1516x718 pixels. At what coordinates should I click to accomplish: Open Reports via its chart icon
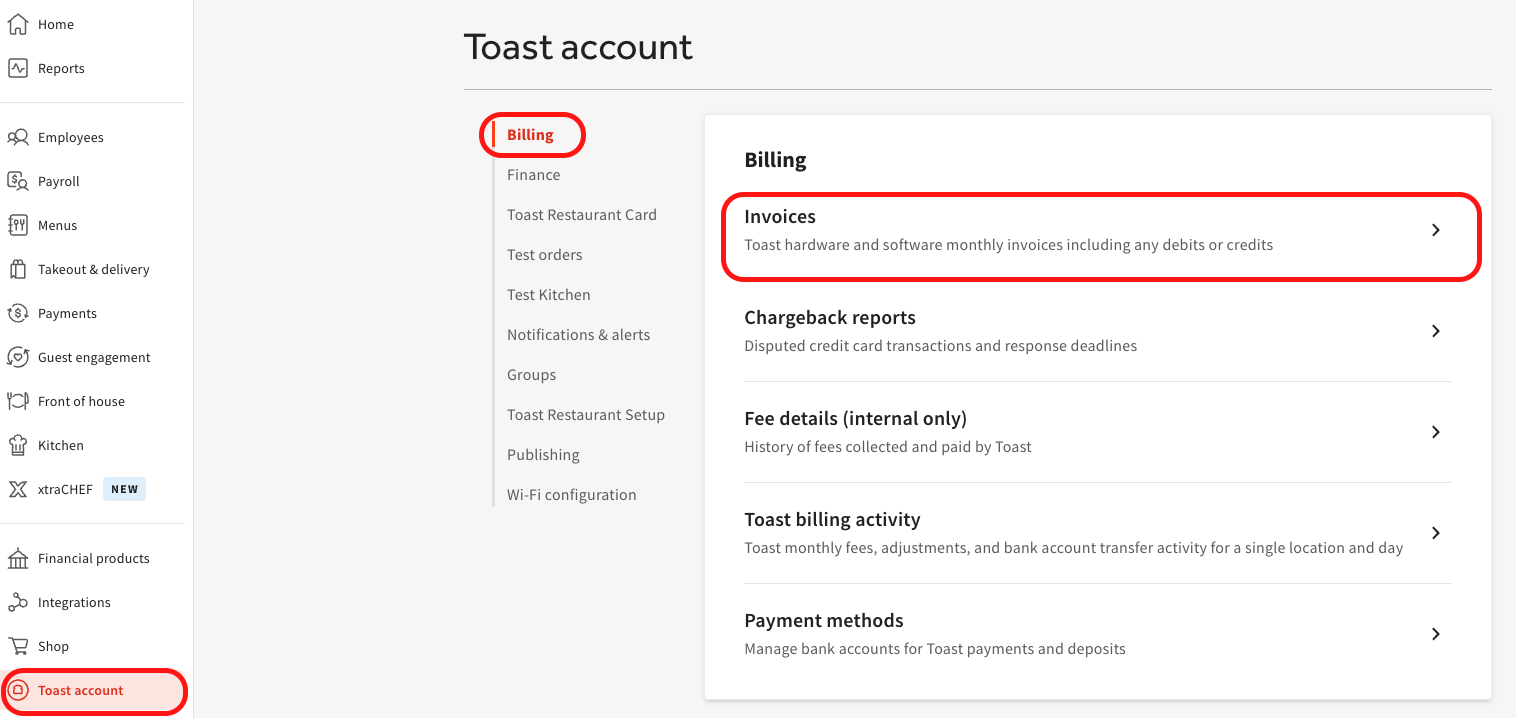(x=17, y=68)
